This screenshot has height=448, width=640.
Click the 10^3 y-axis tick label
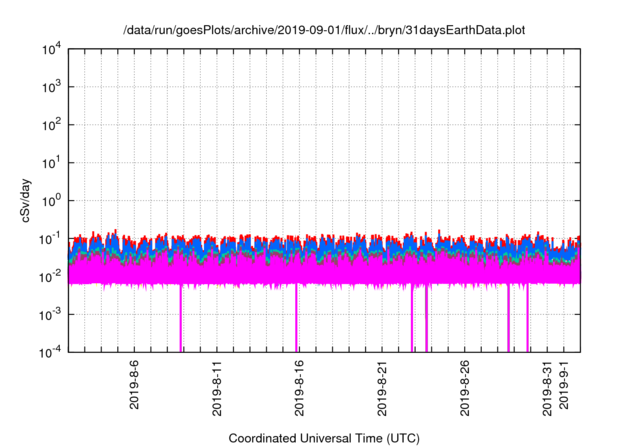(52, 87)
